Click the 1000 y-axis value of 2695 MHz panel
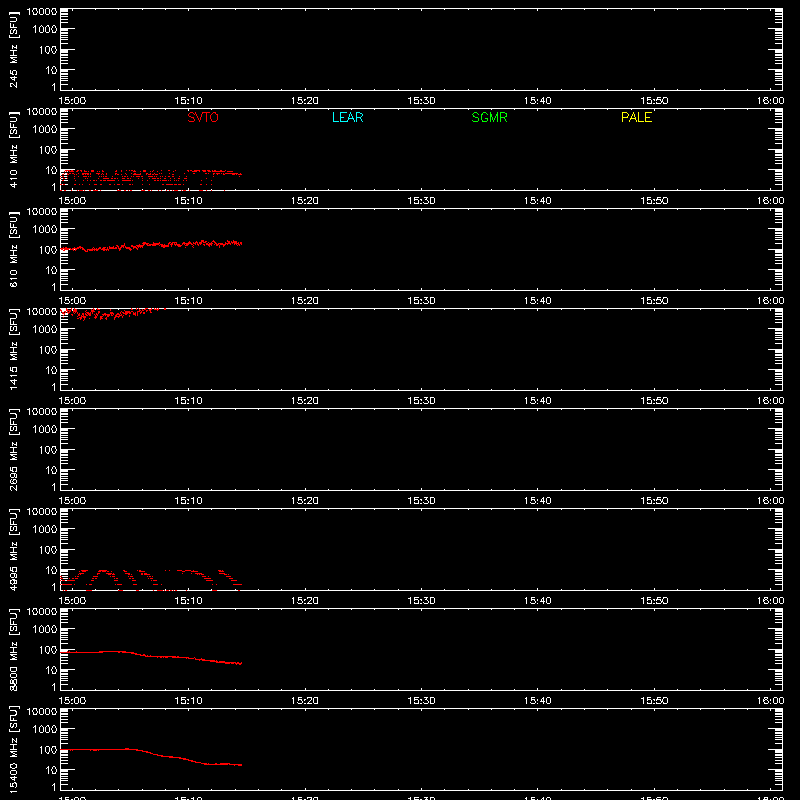The height and width of the screenshot is (800, 800). [45, 429]
